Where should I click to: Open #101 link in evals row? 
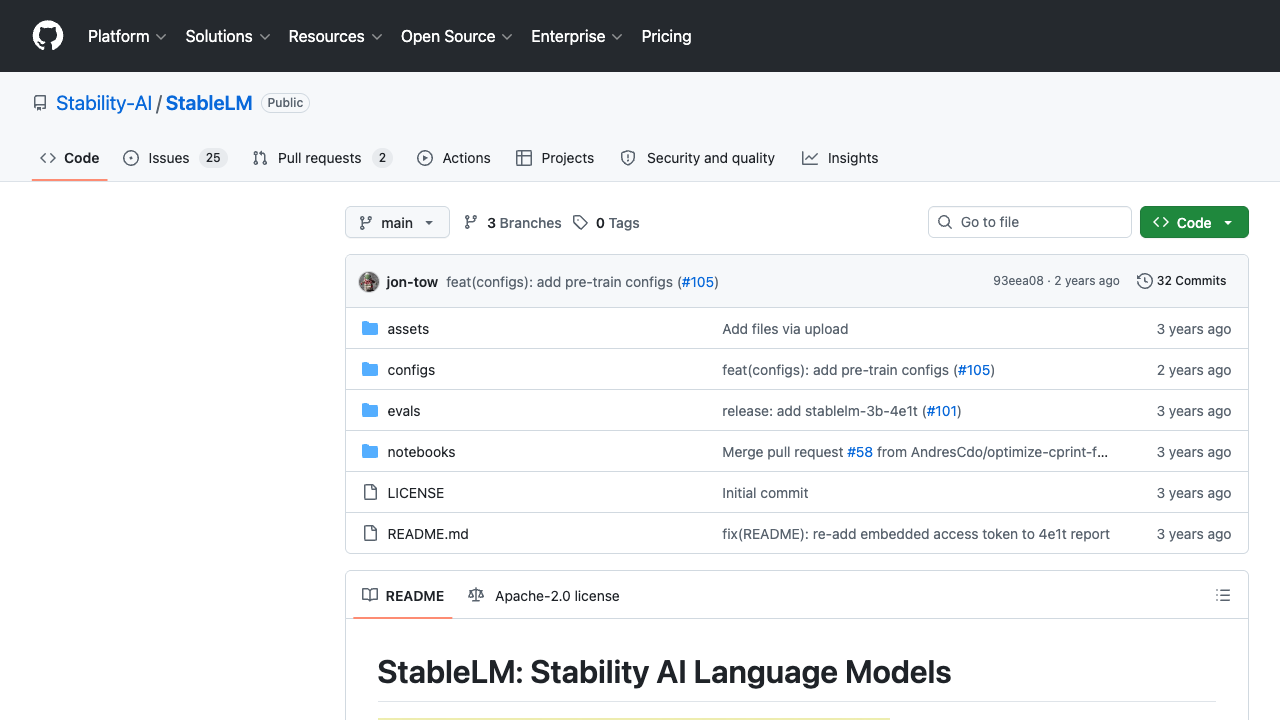tap(941, 411)
